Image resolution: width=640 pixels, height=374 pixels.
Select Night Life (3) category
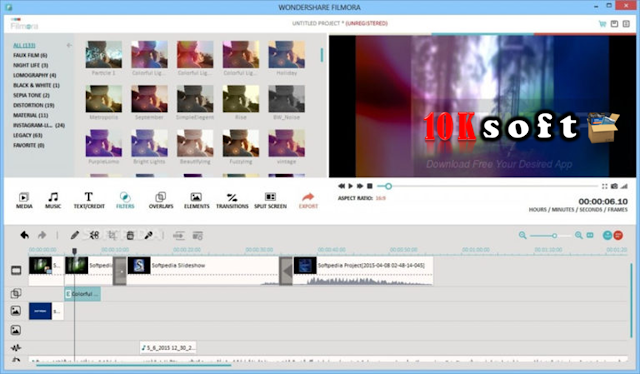tap(30, 65)
